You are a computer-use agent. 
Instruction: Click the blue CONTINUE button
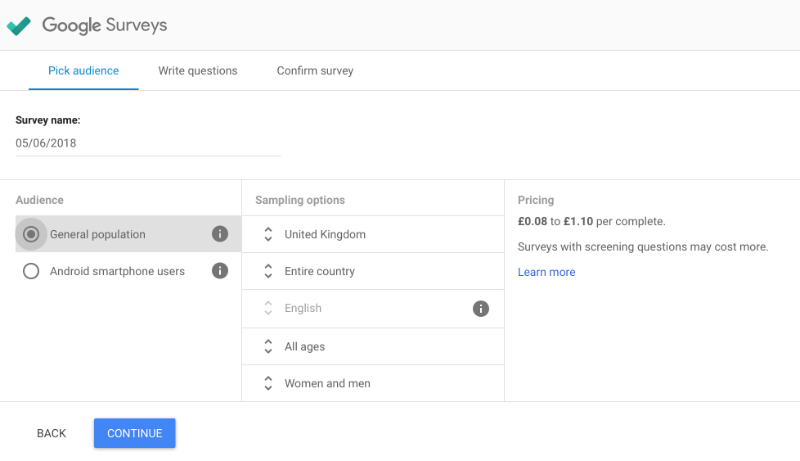(135, 433)
